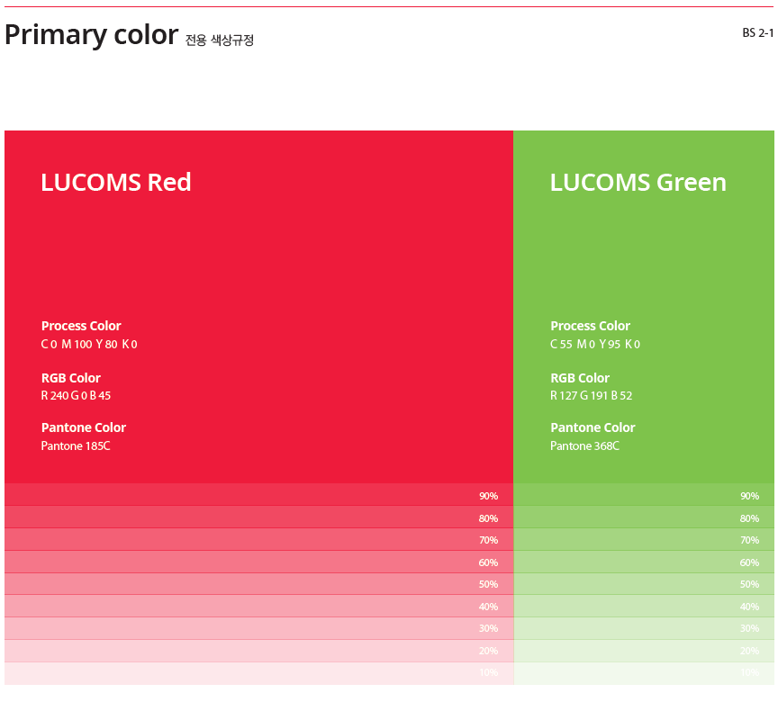Select the green 30% tint strip
This screenshot has width=778, height=720.
(644, 629)
